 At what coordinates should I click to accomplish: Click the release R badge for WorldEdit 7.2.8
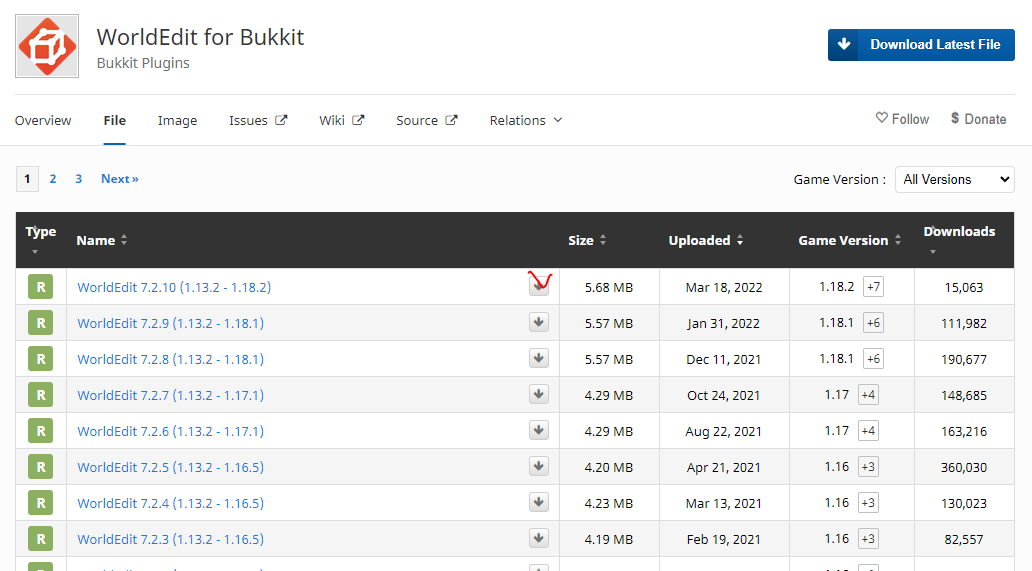pos(40,359)
